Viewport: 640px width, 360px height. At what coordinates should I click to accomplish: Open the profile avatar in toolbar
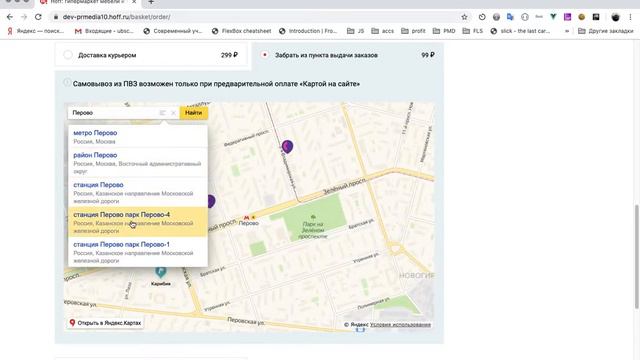point(616,17)
